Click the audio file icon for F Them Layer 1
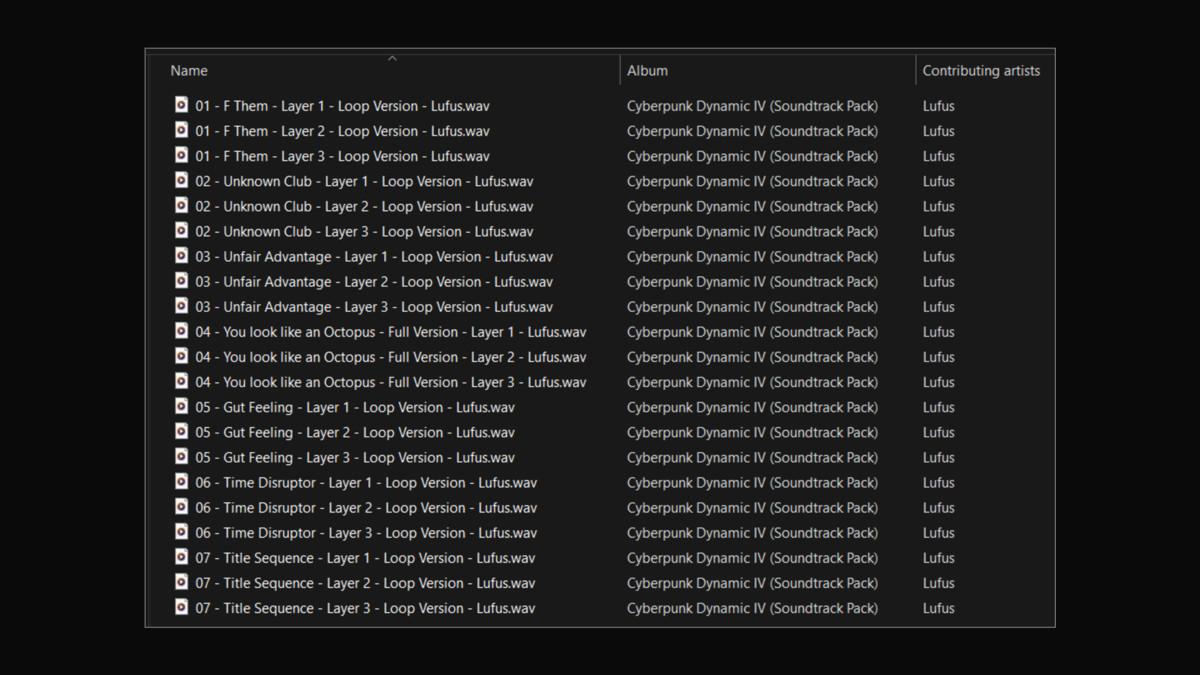 181,105
